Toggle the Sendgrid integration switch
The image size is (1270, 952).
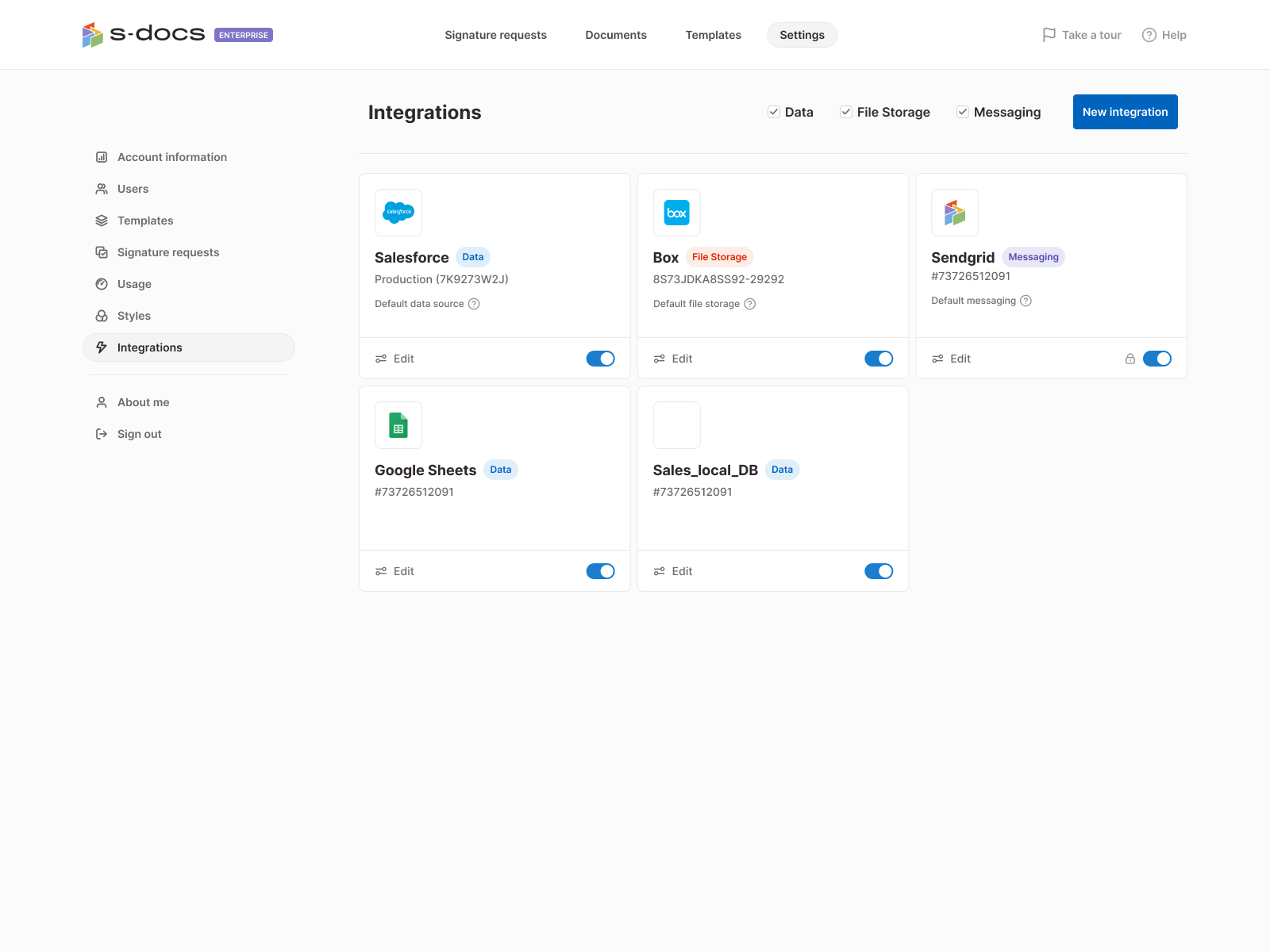tap(1157, 359)
